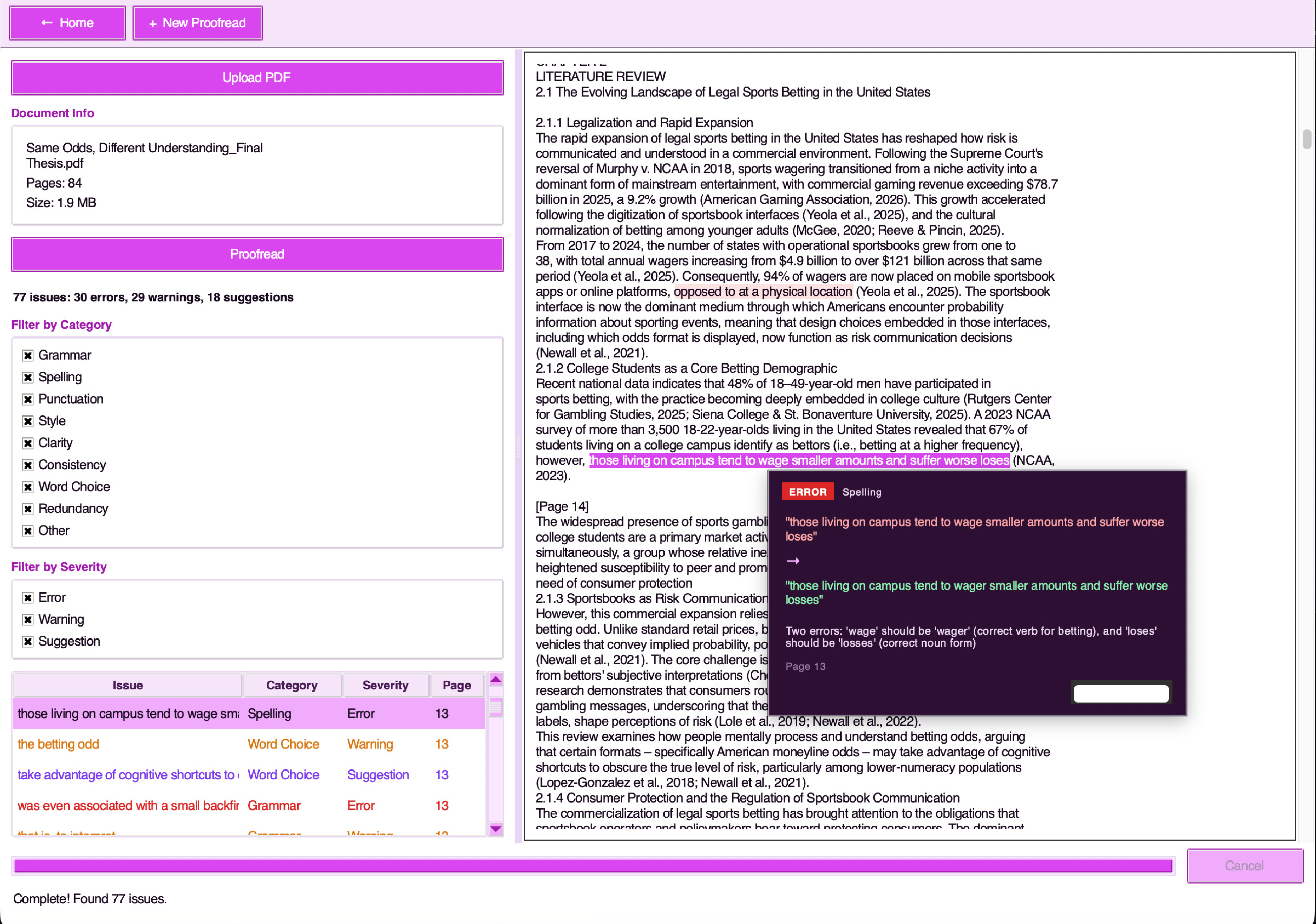Cancel the proofreading operation
Viewport: 1316px width, 924px height.
click(1244, 866)
